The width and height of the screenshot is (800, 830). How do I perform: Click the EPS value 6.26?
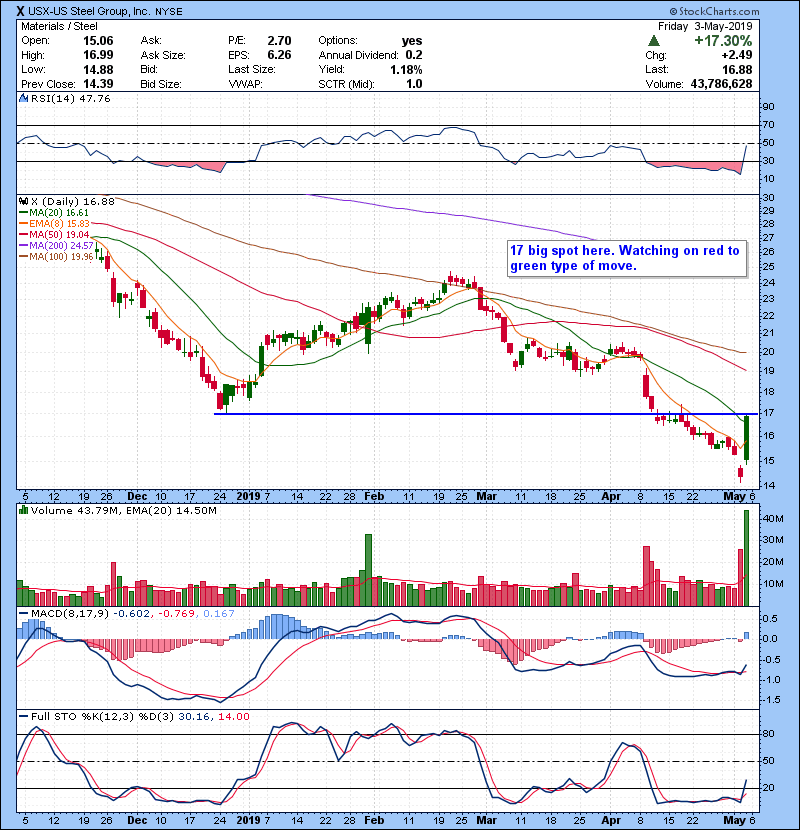(279, 55)
